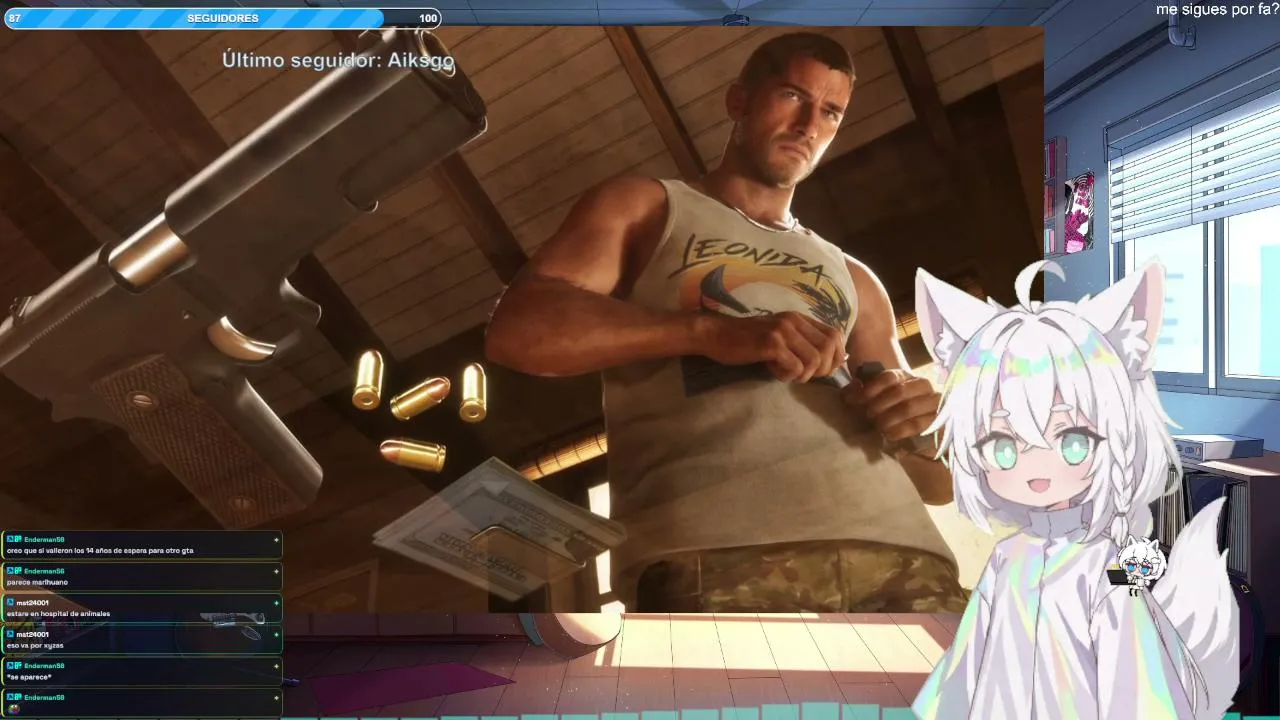Click username mat24001 above "estare en hospital"
The height and width of the screenshot is (720, 1280).
[32, 603]
